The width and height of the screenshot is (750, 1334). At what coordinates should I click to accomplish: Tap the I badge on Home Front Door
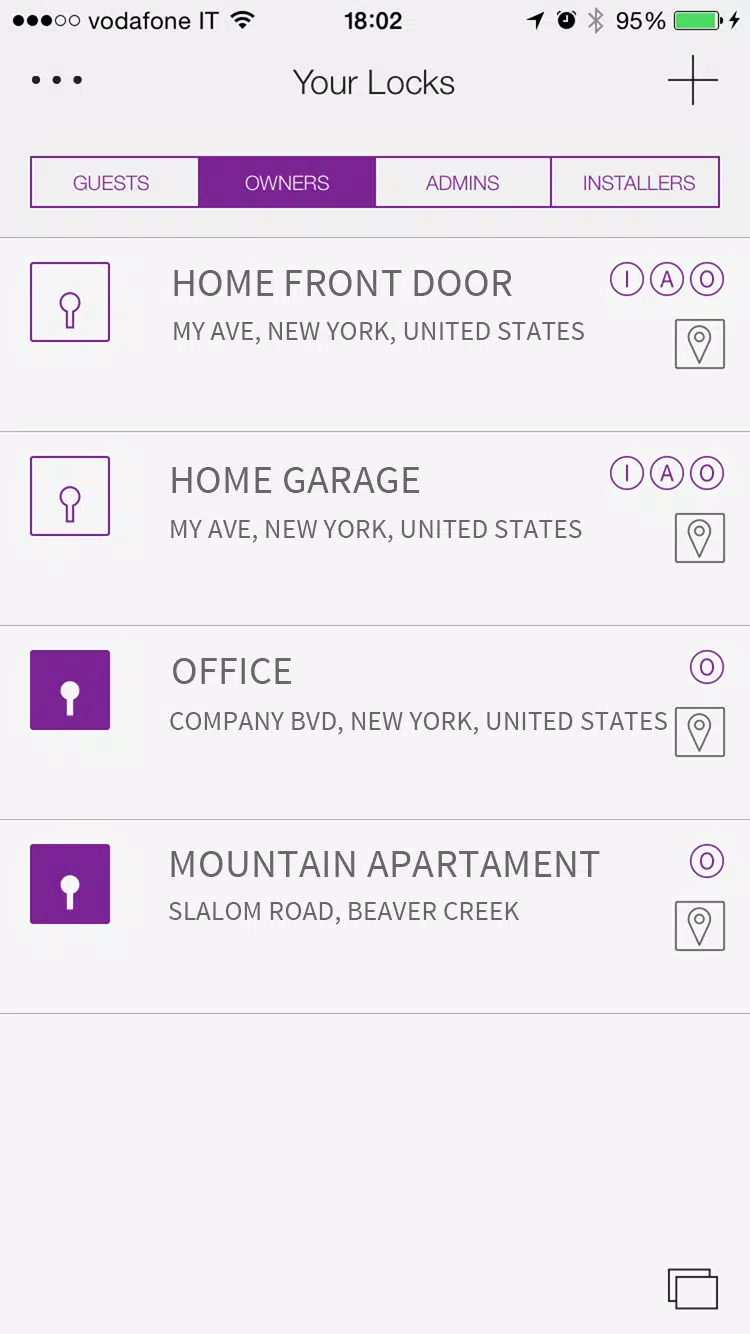627,280
